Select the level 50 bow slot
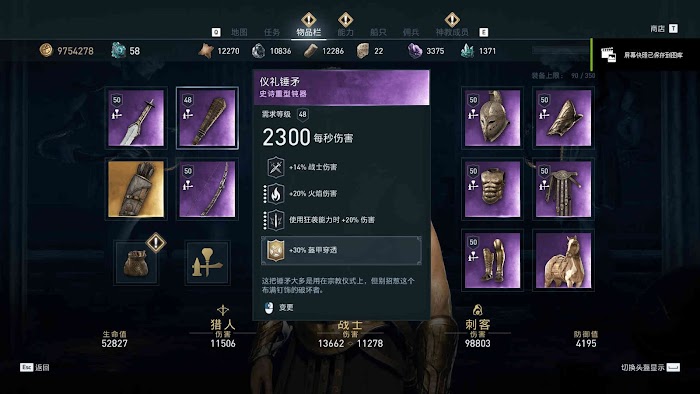700x394 pixels. pyautogui.click(x=207, y=189)
